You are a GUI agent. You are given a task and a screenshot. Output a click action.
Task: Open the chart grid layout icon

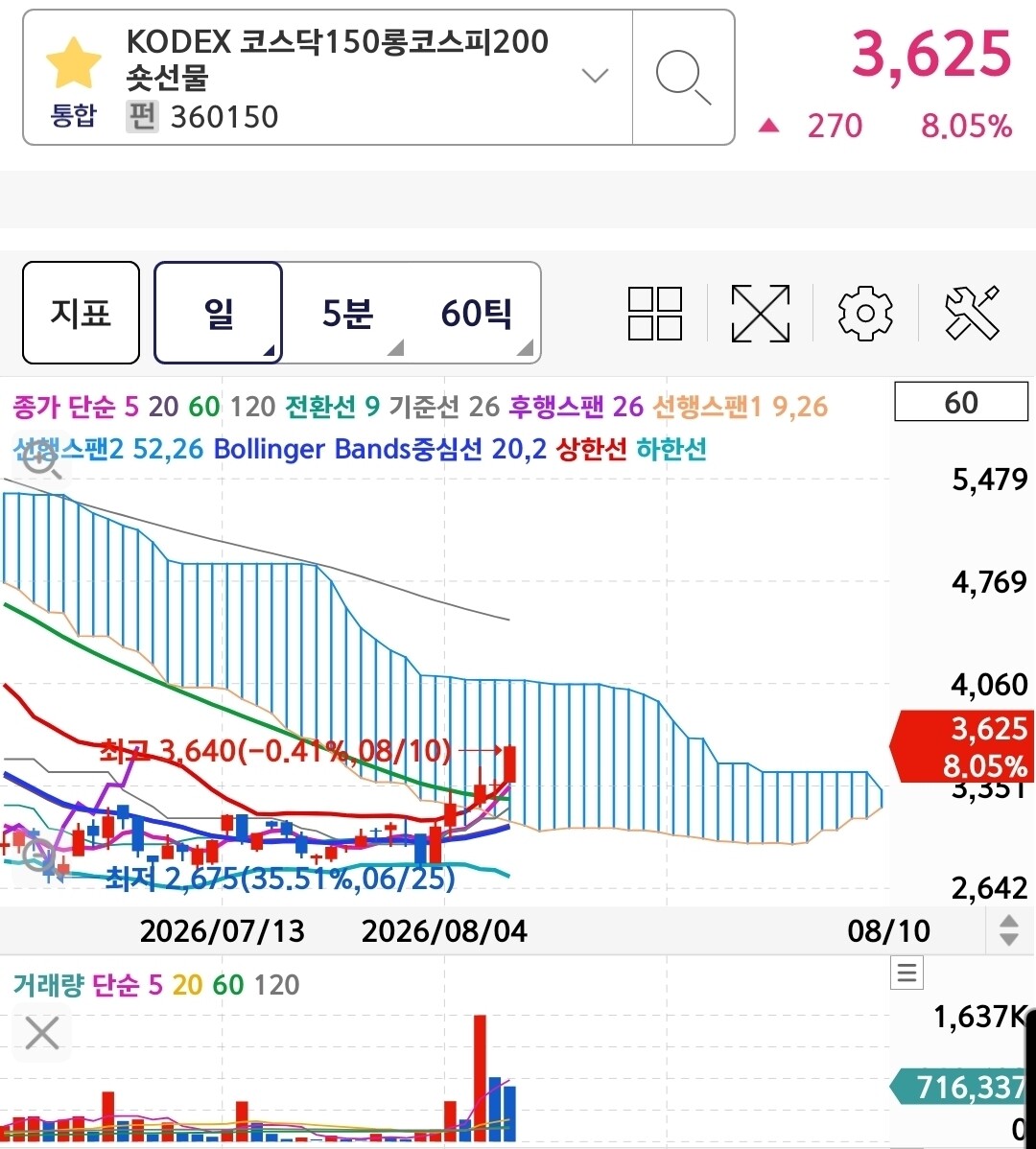point(655,313)
